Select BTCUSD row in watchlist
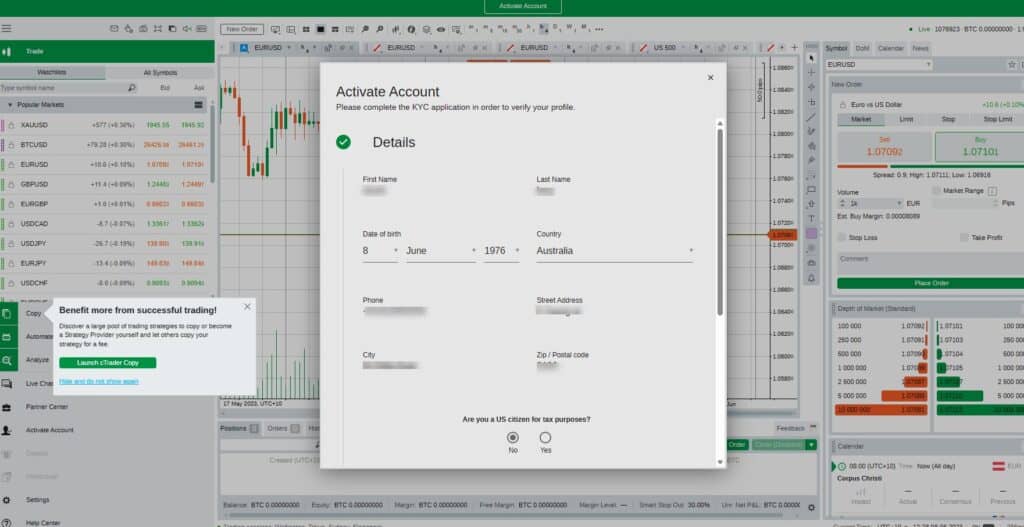Viewport: 1024px width, 527px height. pyautogui.click(x=104, y=144)
